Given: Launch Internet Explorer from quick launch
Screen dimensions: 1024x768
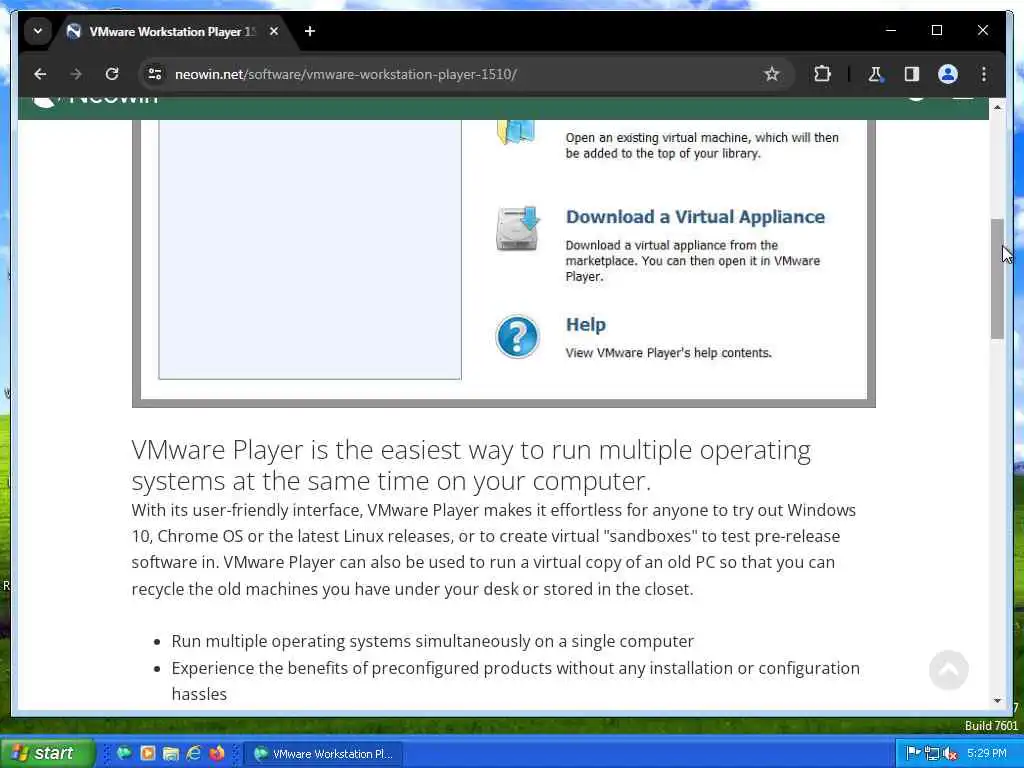Looking at the screenshot, I should point(194,753).
